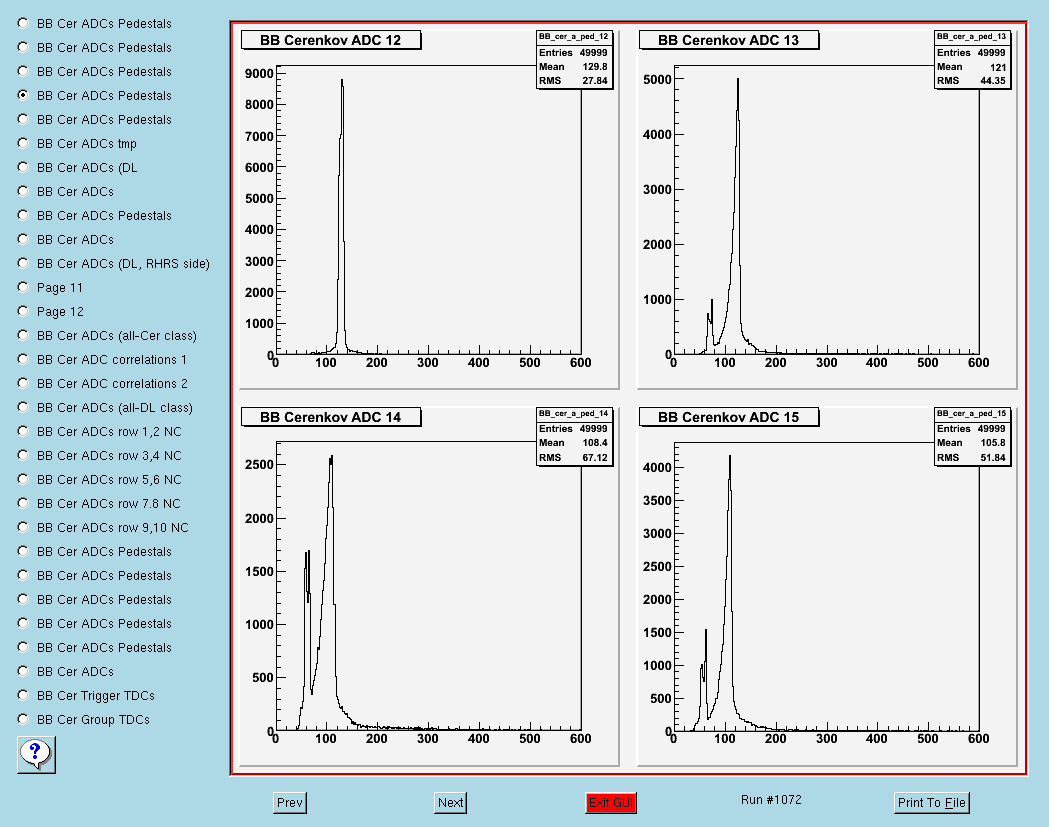
Task: Choose the BB Cer Trigger TDCs page
Action: [23, 695]
